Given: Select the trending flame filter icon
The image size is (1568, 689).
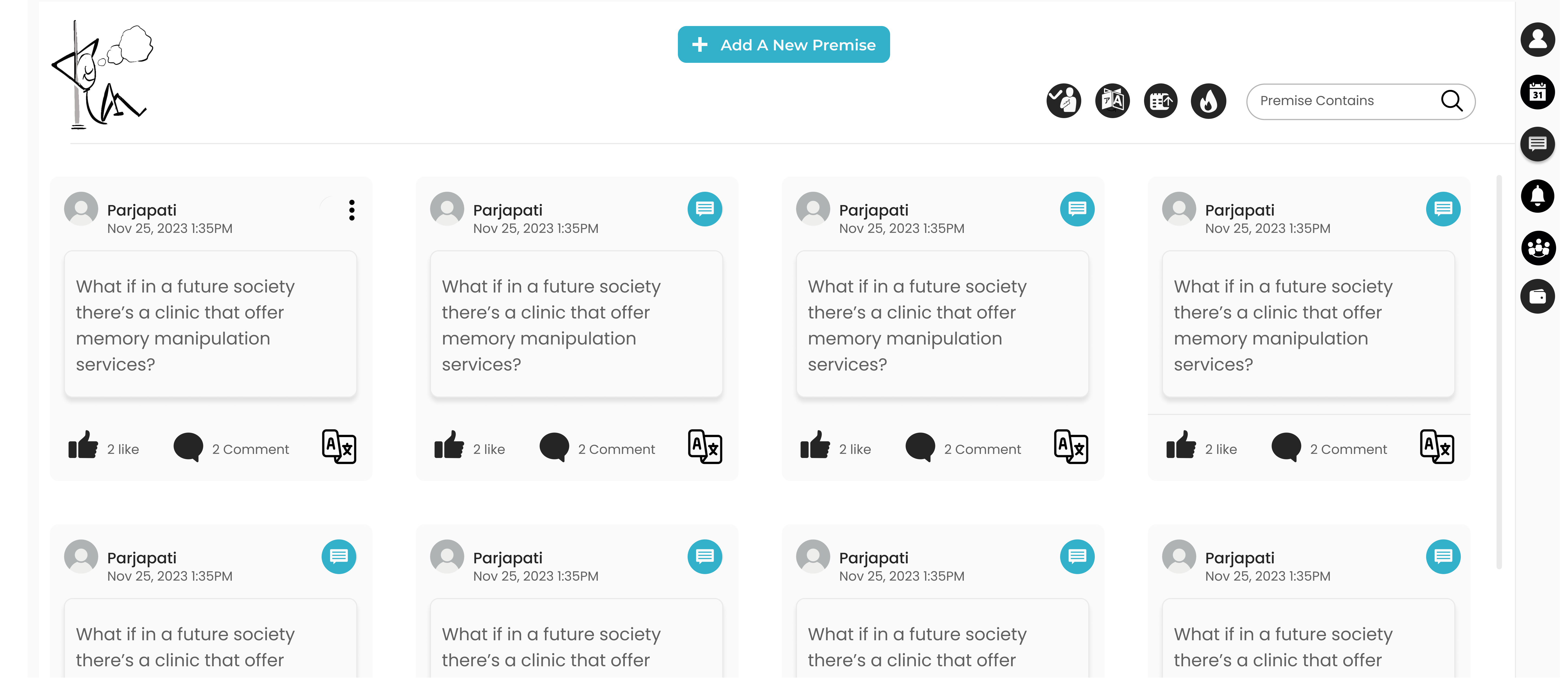Looking at the screenshot, I should click(x=1208, y=101).
